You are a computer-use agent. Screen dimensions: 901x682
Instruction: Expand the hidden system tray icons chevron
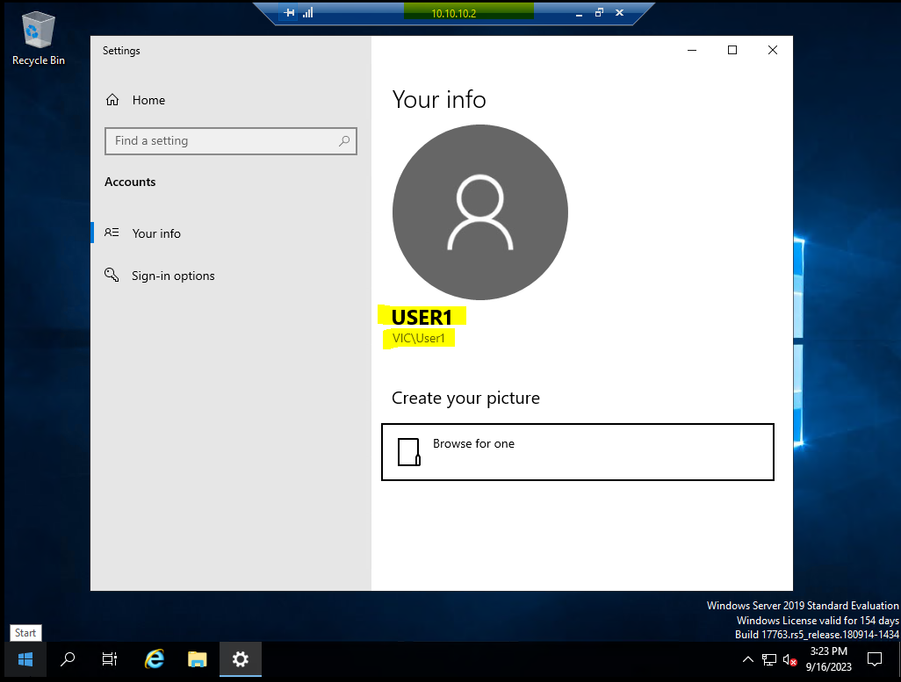tap(748, 659)
